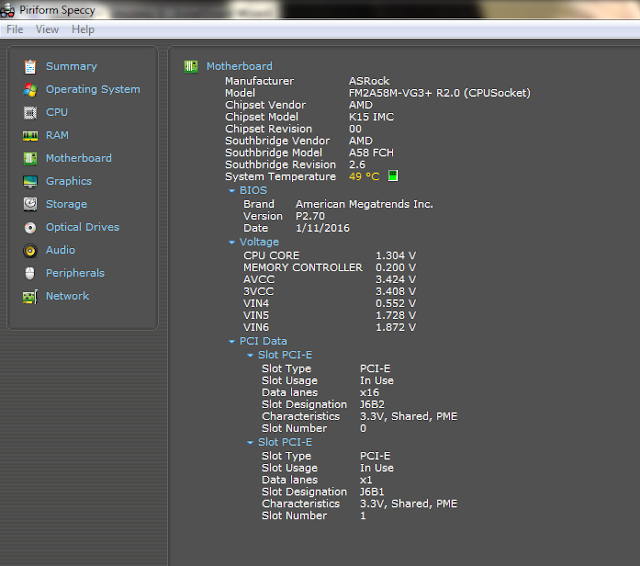The image size is (640, 566).
Task: Go to the CPU section
Action: [57, 112]
